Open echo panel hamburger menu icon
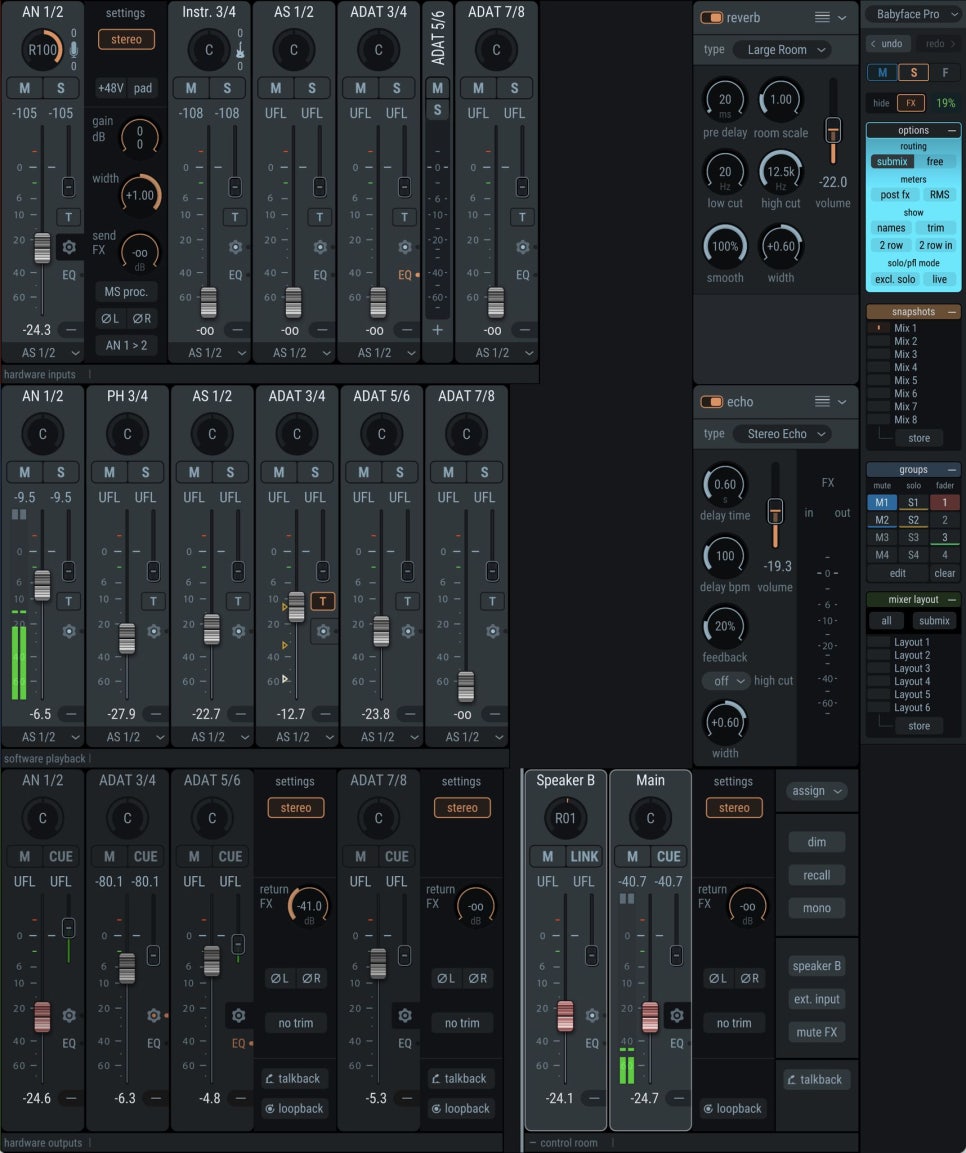This screenshot has height=1153, width=966. point(822,401)
